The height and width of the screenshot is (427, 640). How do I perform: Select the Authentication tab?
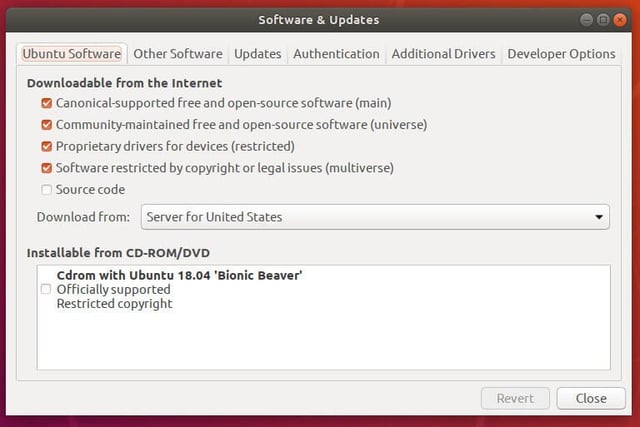pos(336,54)
